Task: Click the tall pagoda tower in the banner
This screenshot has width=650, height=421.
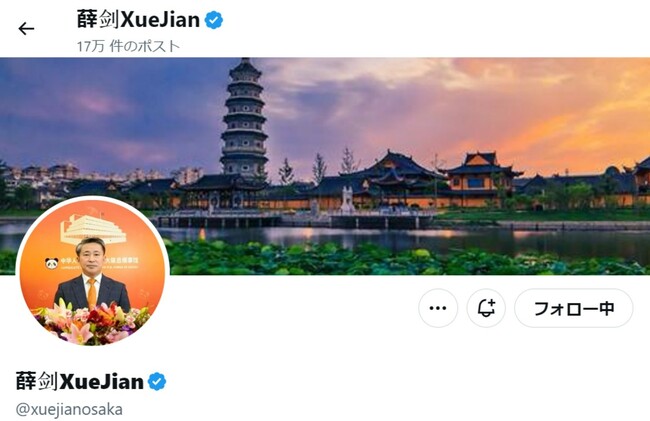Action: click(x=245, y=120)
